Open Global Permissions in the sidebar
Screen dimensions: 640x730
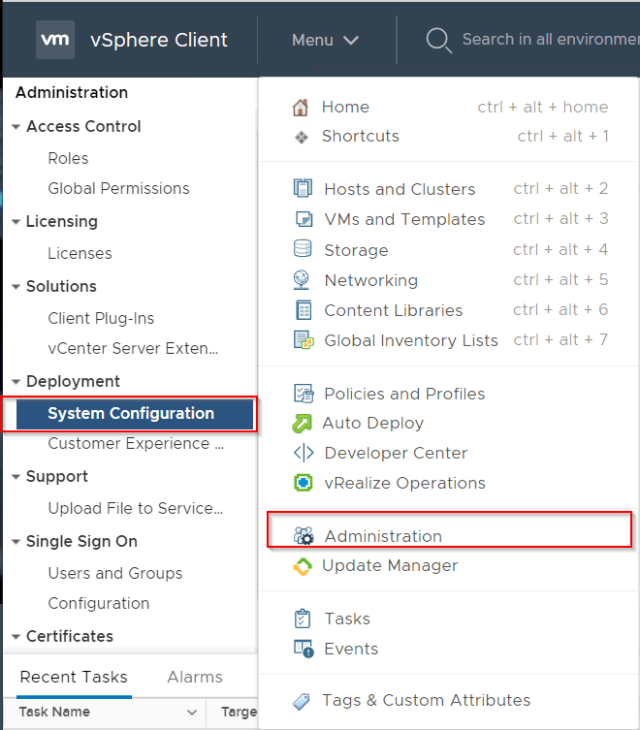pyautogui.click(x=118, y=188)
